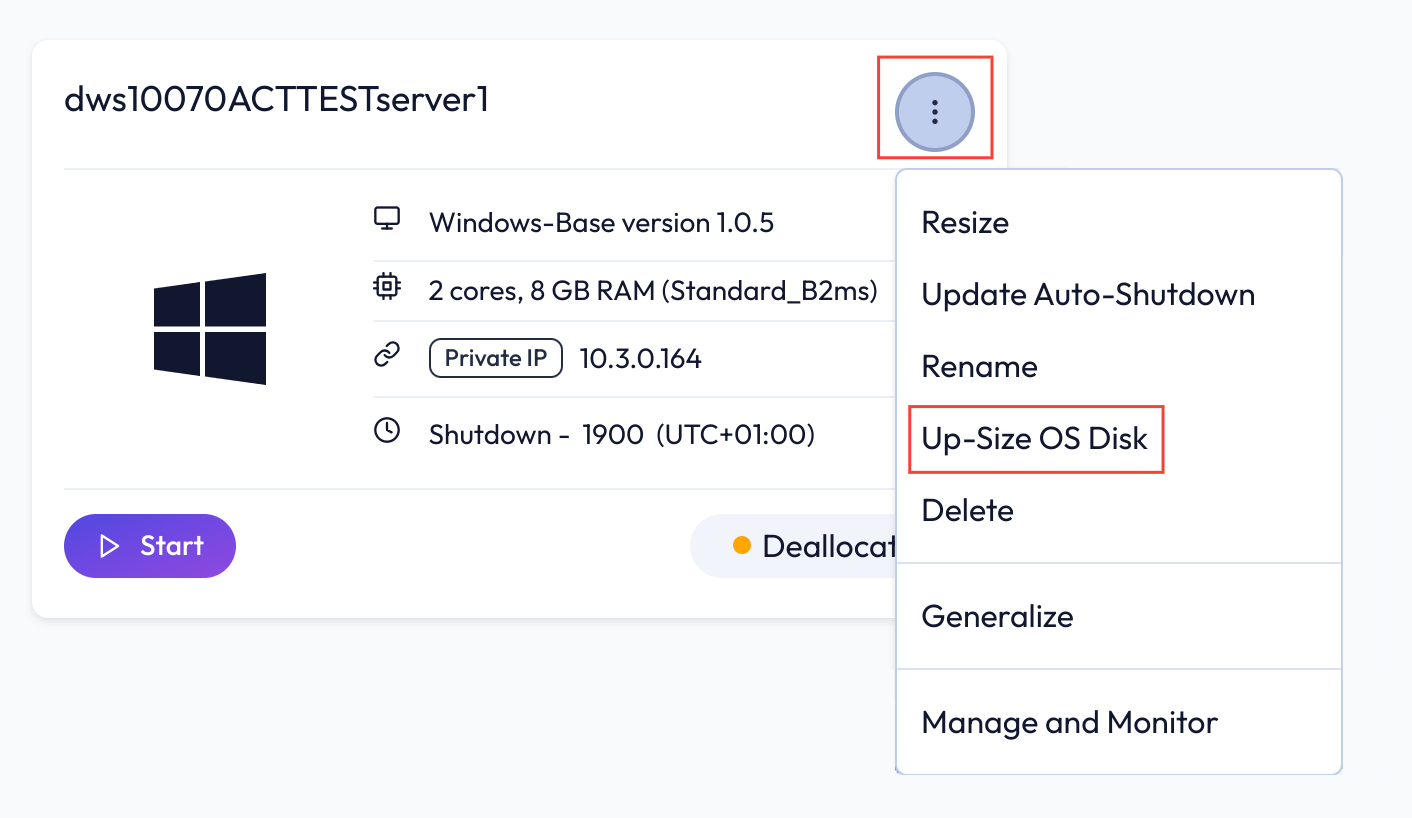Click the clock icon beside Shutdown time
1412x818 pixels.
[x=387, y=432]
